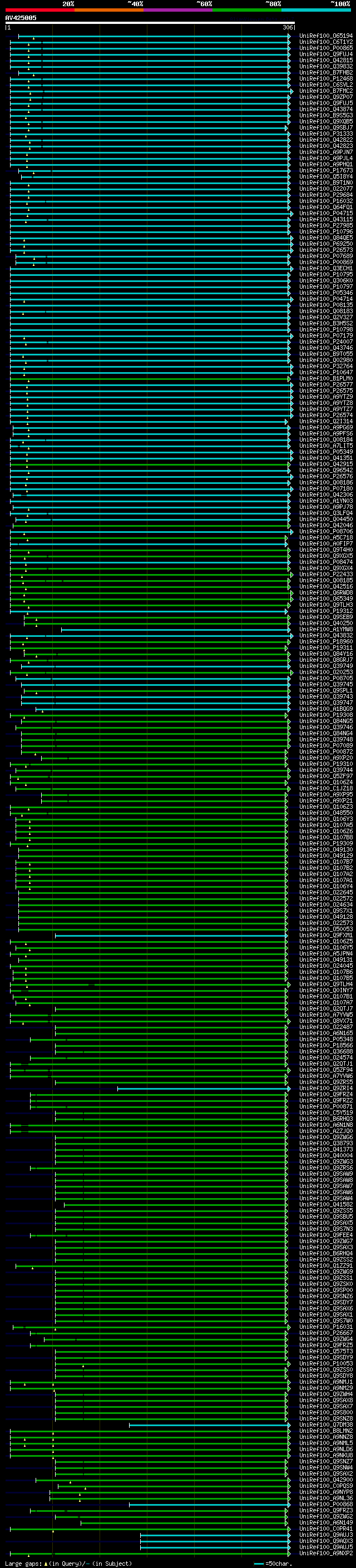Click arrowhead ending the UniRef100_P17673 alignment bar
The width and height of the screenshot is (356, 1568).
coord(289,170)
